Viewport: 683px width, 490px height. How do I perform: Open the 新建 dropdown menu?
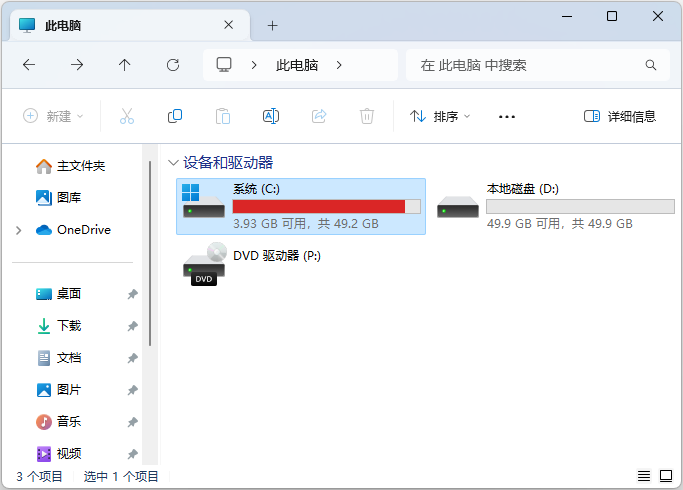click(x=54, y=116)
